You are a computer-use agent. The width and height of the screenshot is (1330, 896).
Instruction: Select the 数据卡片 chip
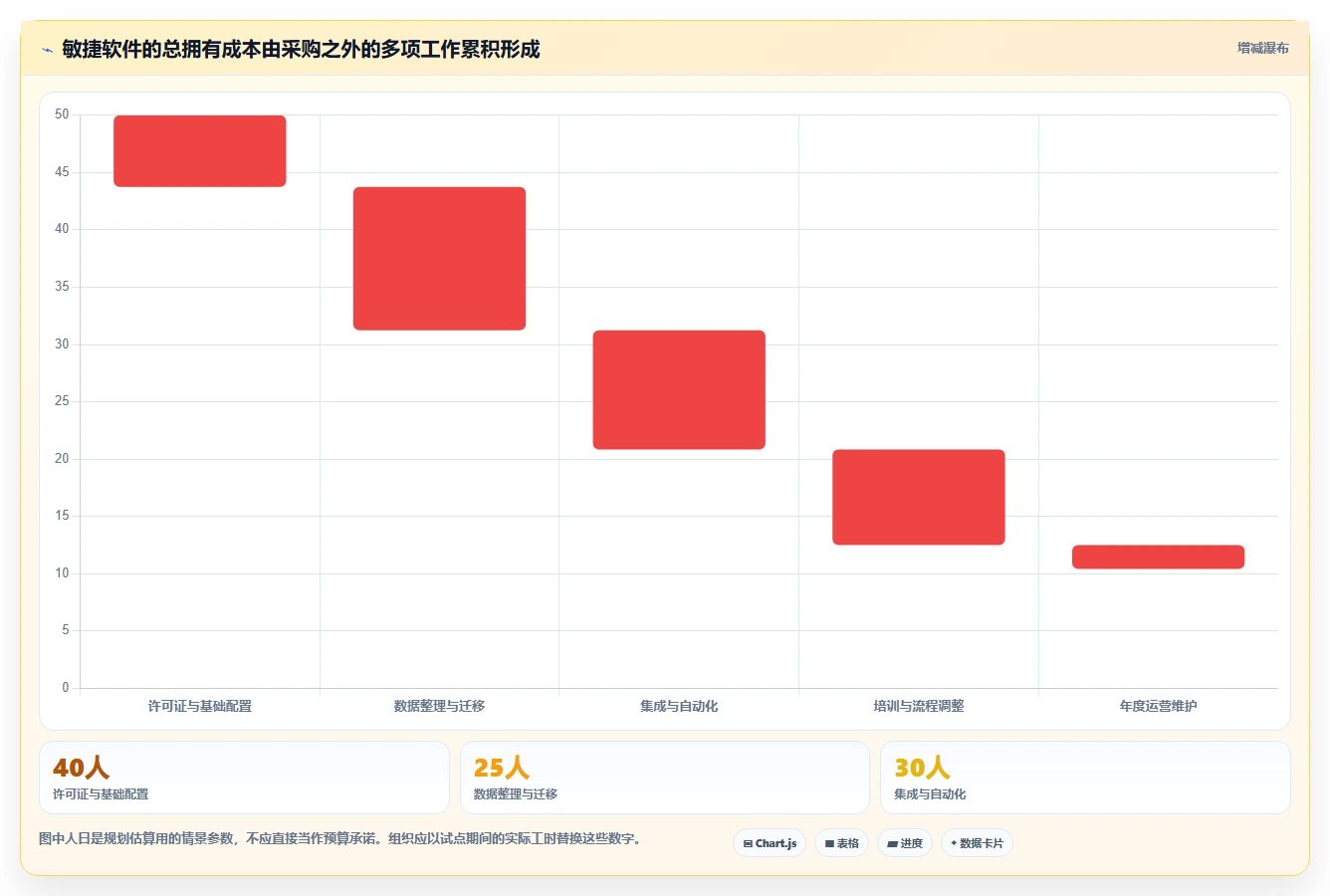click(x=977, y=843)
